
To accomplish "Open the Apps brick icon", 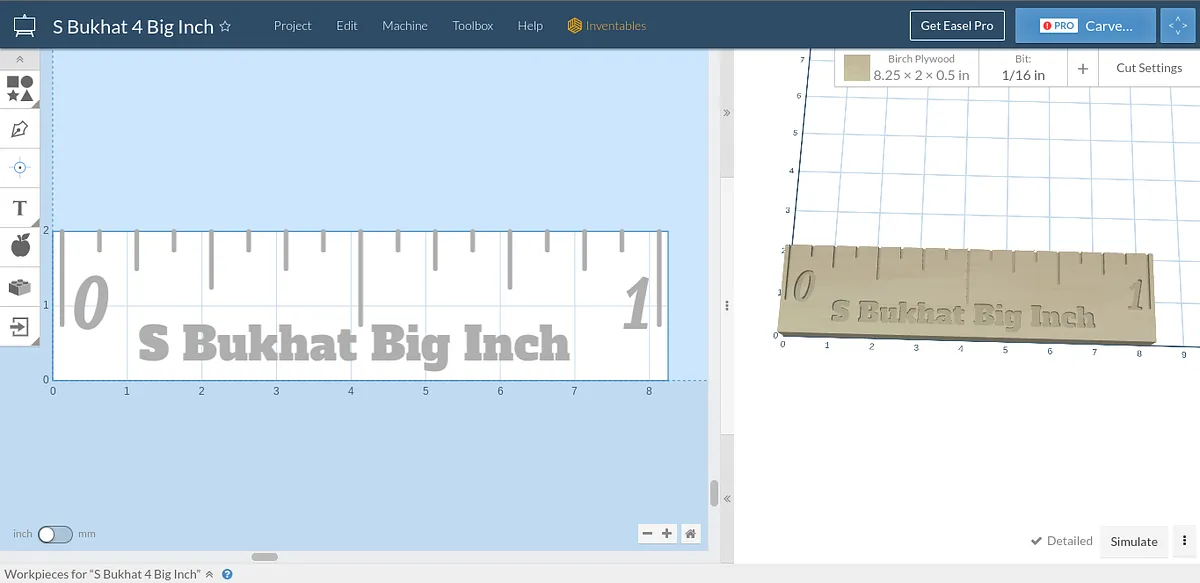I will 19,287.
